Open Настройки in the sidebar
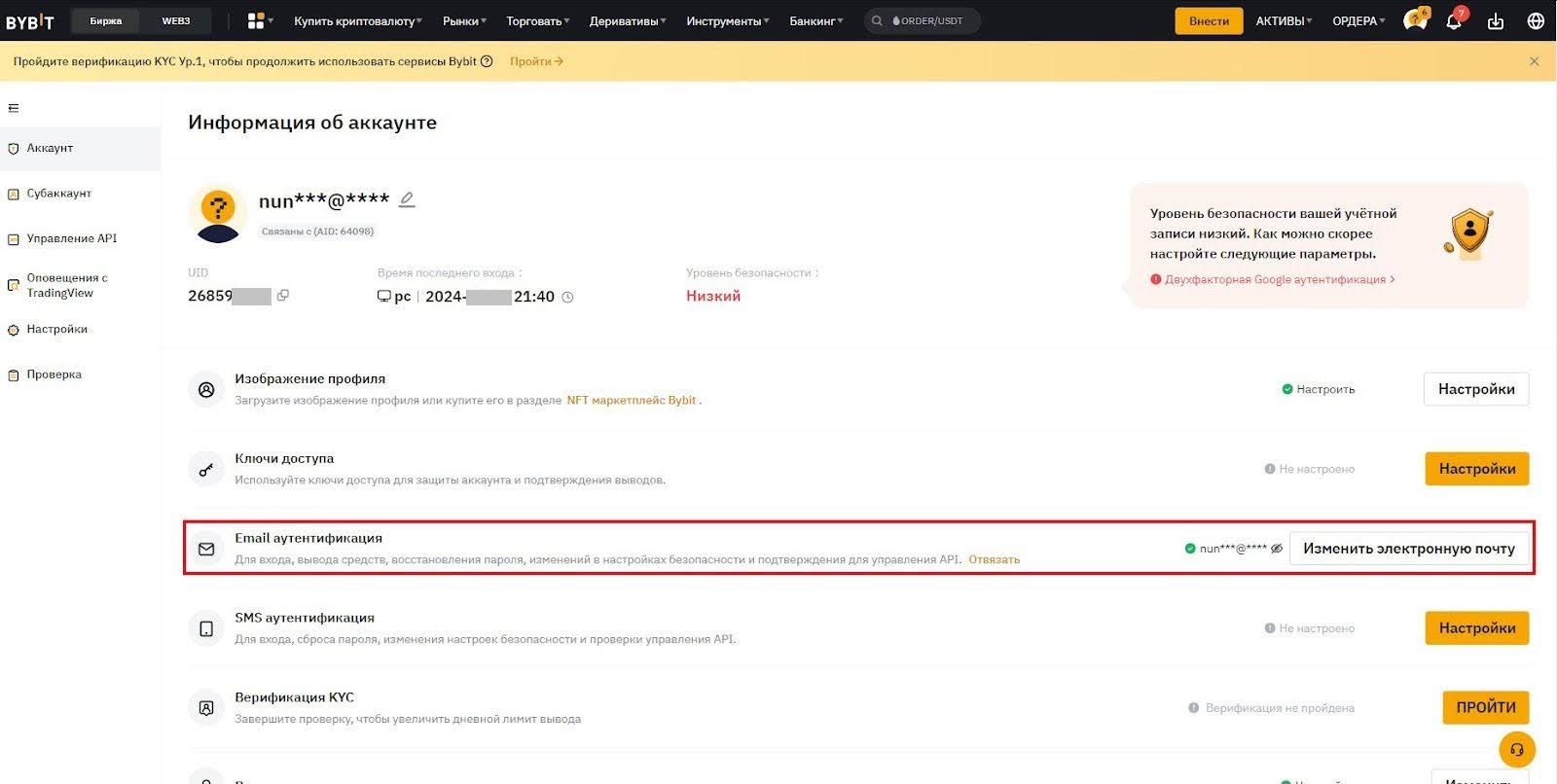This screenshot has height=784, width=1557. 80,330
